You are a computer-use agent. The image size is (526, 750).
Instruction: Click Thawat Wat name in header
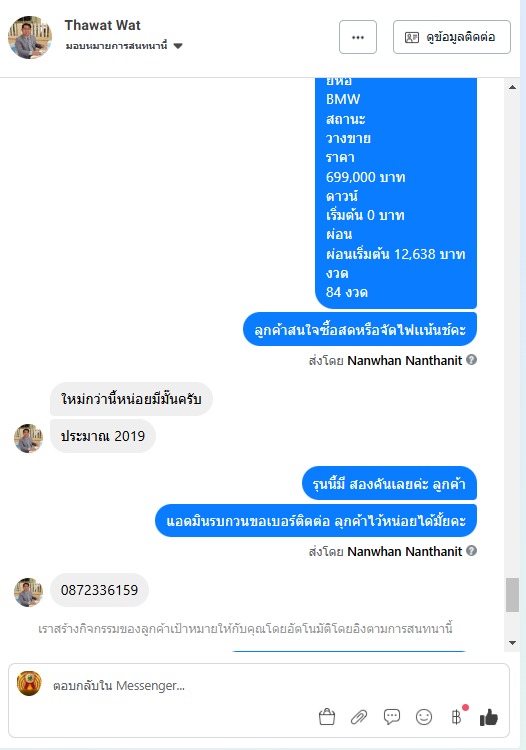tap(102, 25)
